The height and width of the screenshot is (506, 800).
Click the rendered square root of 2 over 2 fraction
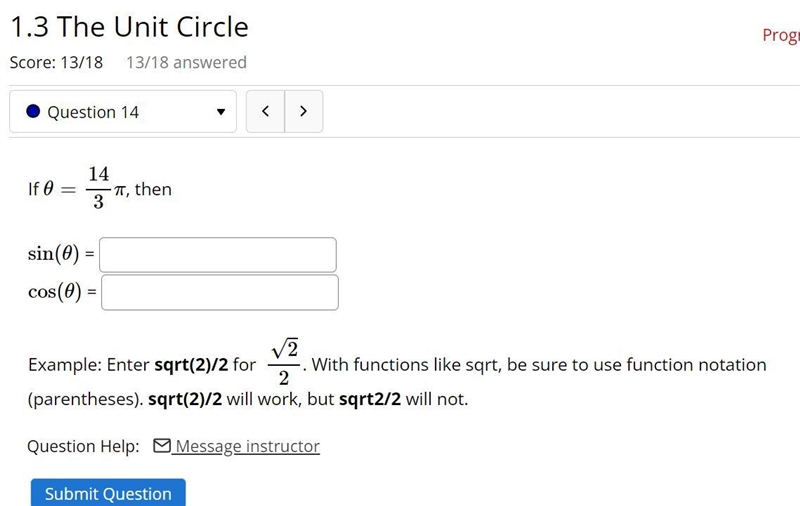285,362
